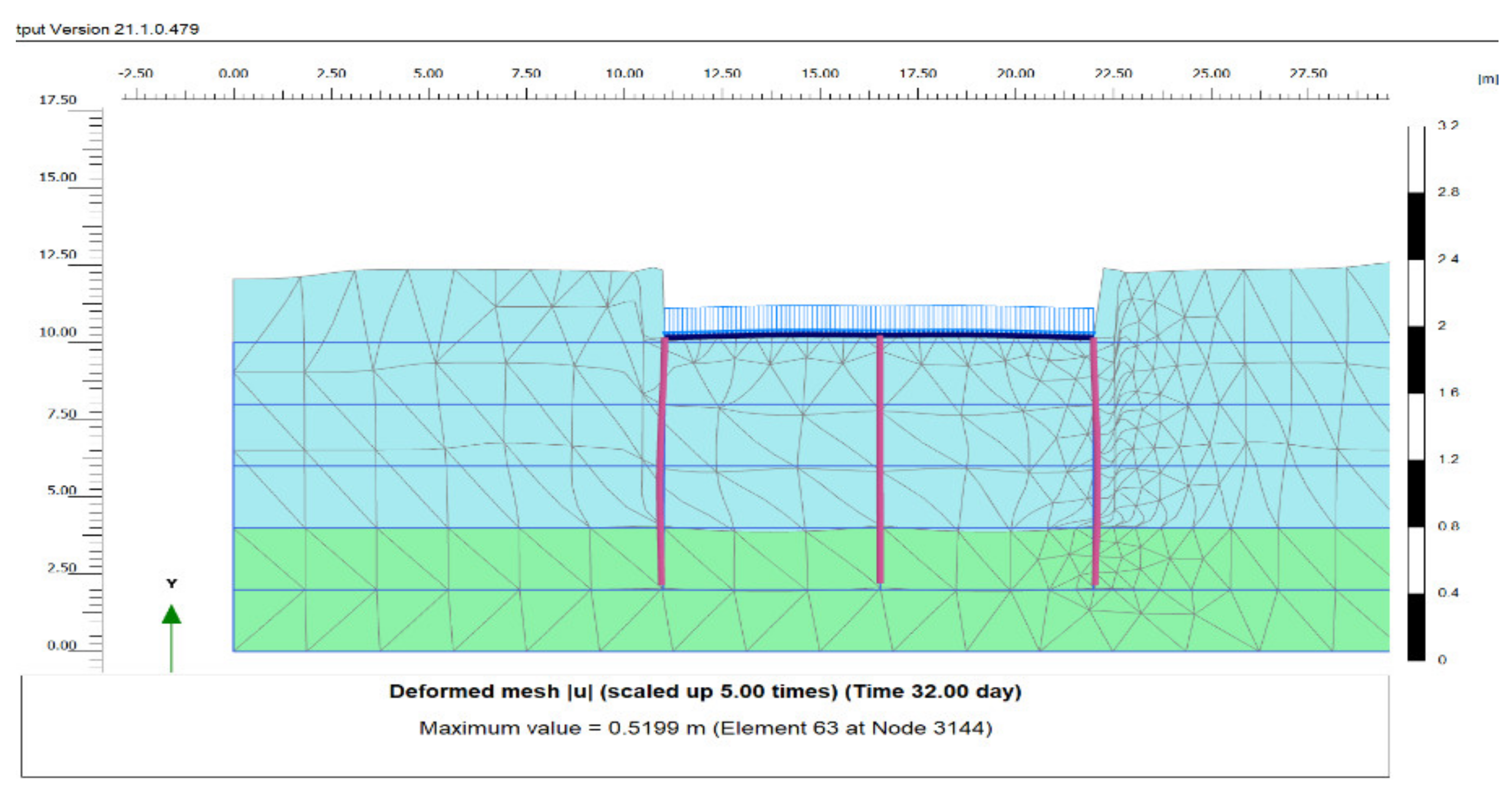Click the 10.00 mark on vertical ruler
The height and width of the screenshot is (798, 1512).
coord(58,332)
